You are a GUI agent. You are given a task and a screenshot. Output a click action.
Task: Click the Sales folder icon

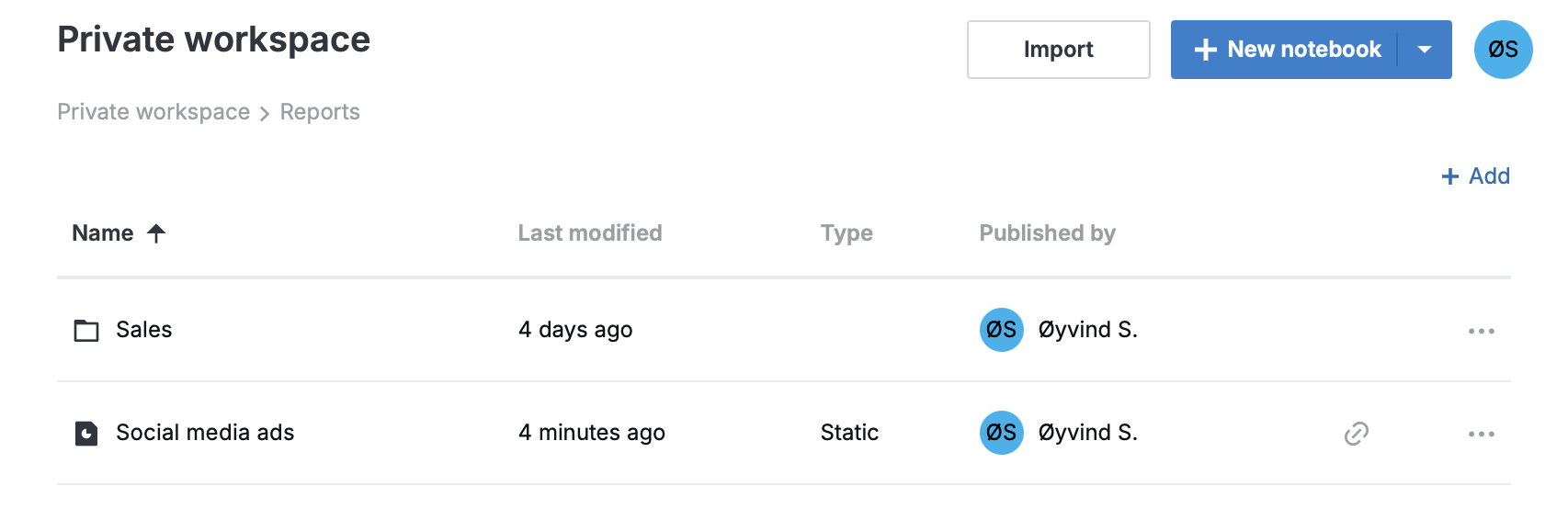(86, 330)
